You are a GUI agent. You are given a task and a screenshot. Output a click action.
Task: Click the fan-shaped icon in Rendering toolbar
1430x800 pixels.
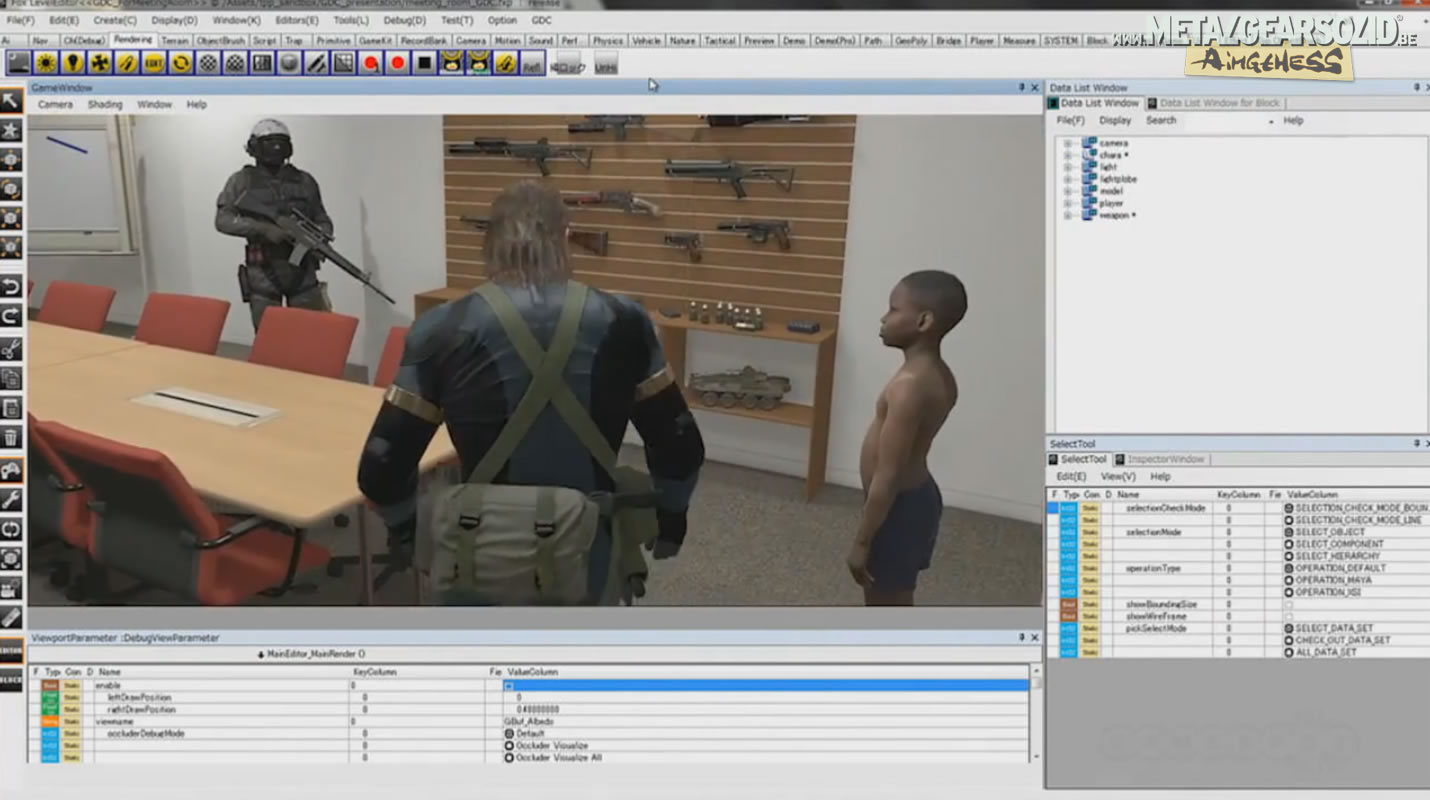click(100, 63)
